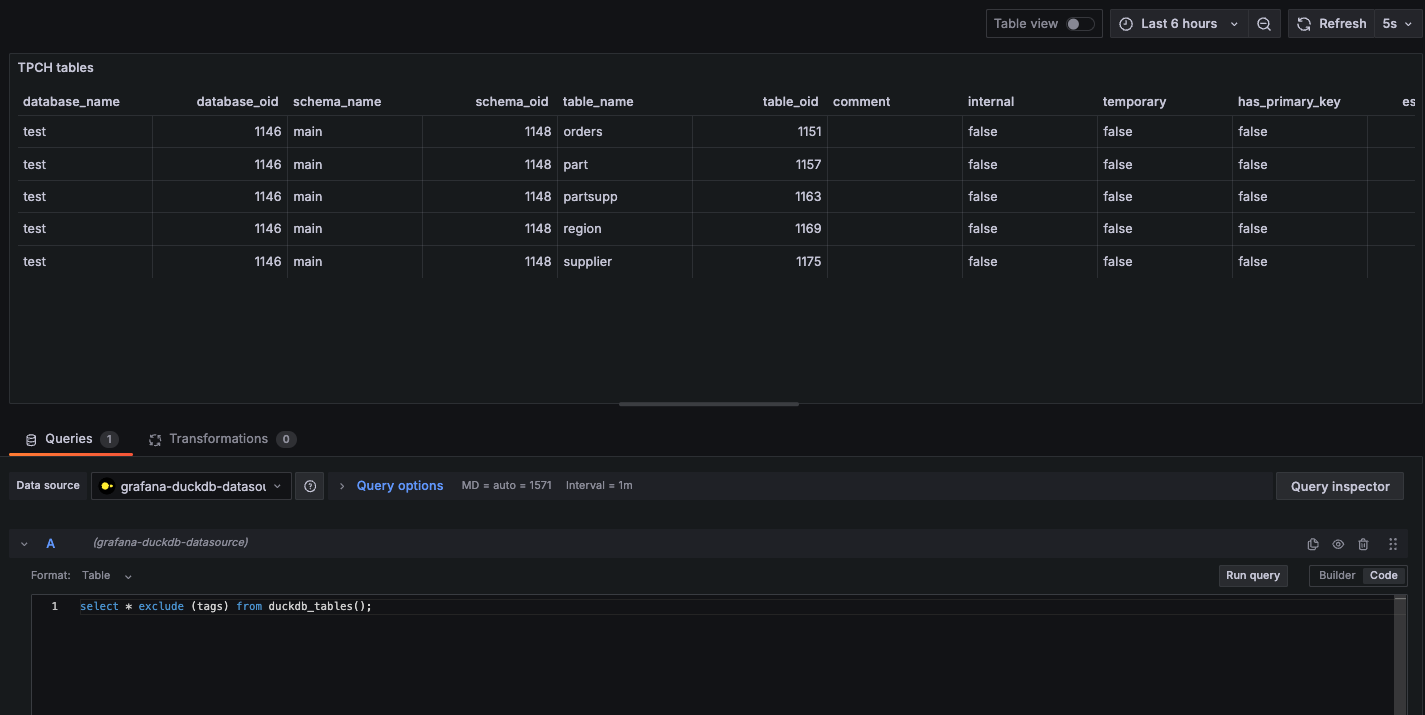
Task: Click the TPCH tables panel title
Action: 56,67
